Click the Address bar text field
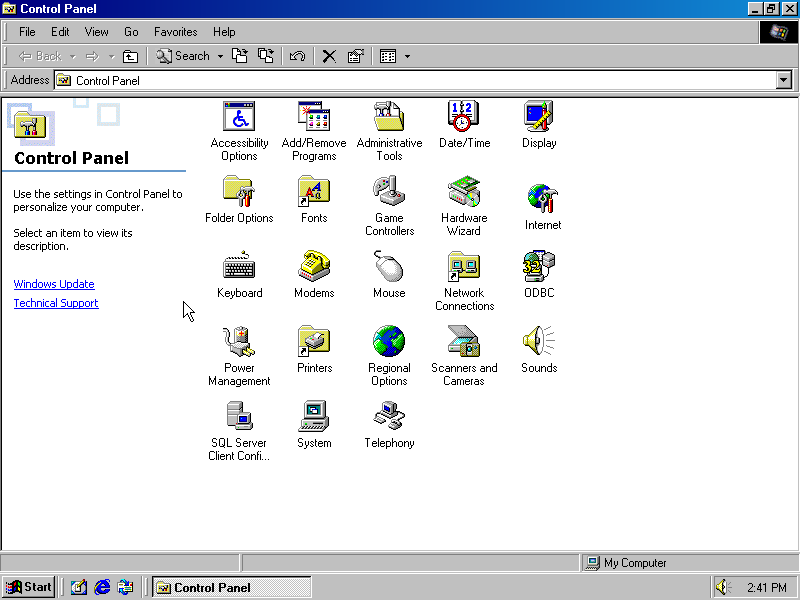The width and height of the screenshot is (800, 600). pos(420,80)
